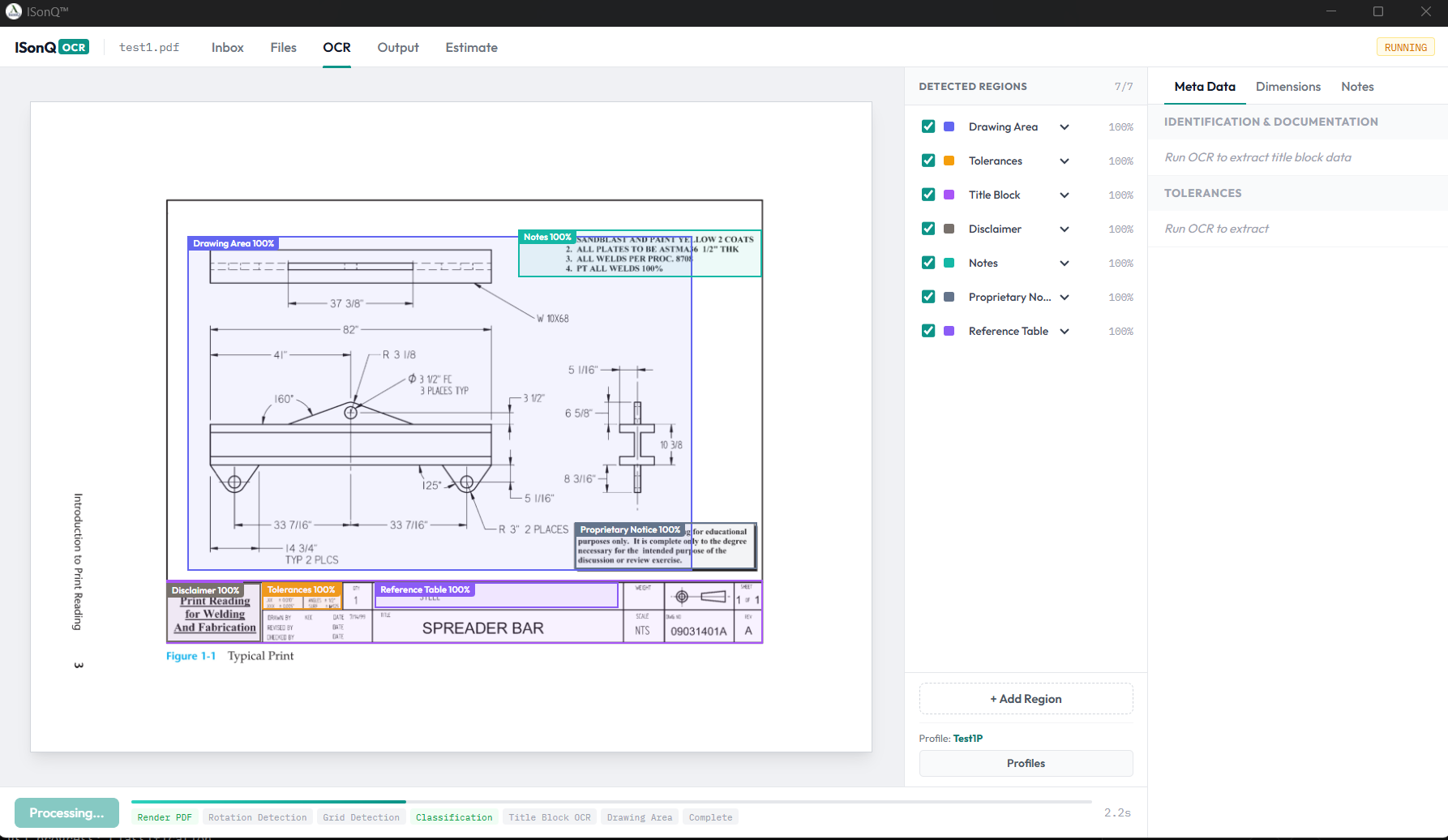Disable the Proprietary Notice checkbox
This screenshot has height=840, width=1448.
point(928,297)
